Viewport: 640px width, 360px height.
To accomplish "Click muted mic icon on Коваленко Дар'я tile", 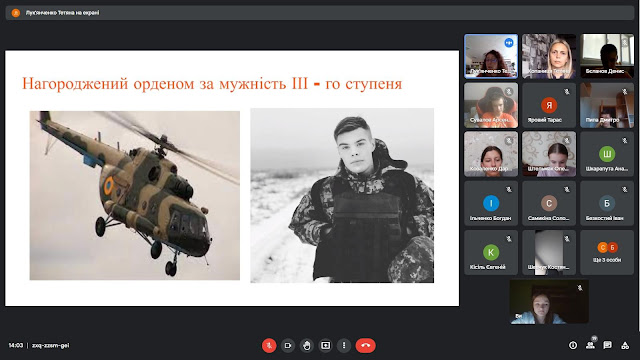I will (x=509, y=140).
